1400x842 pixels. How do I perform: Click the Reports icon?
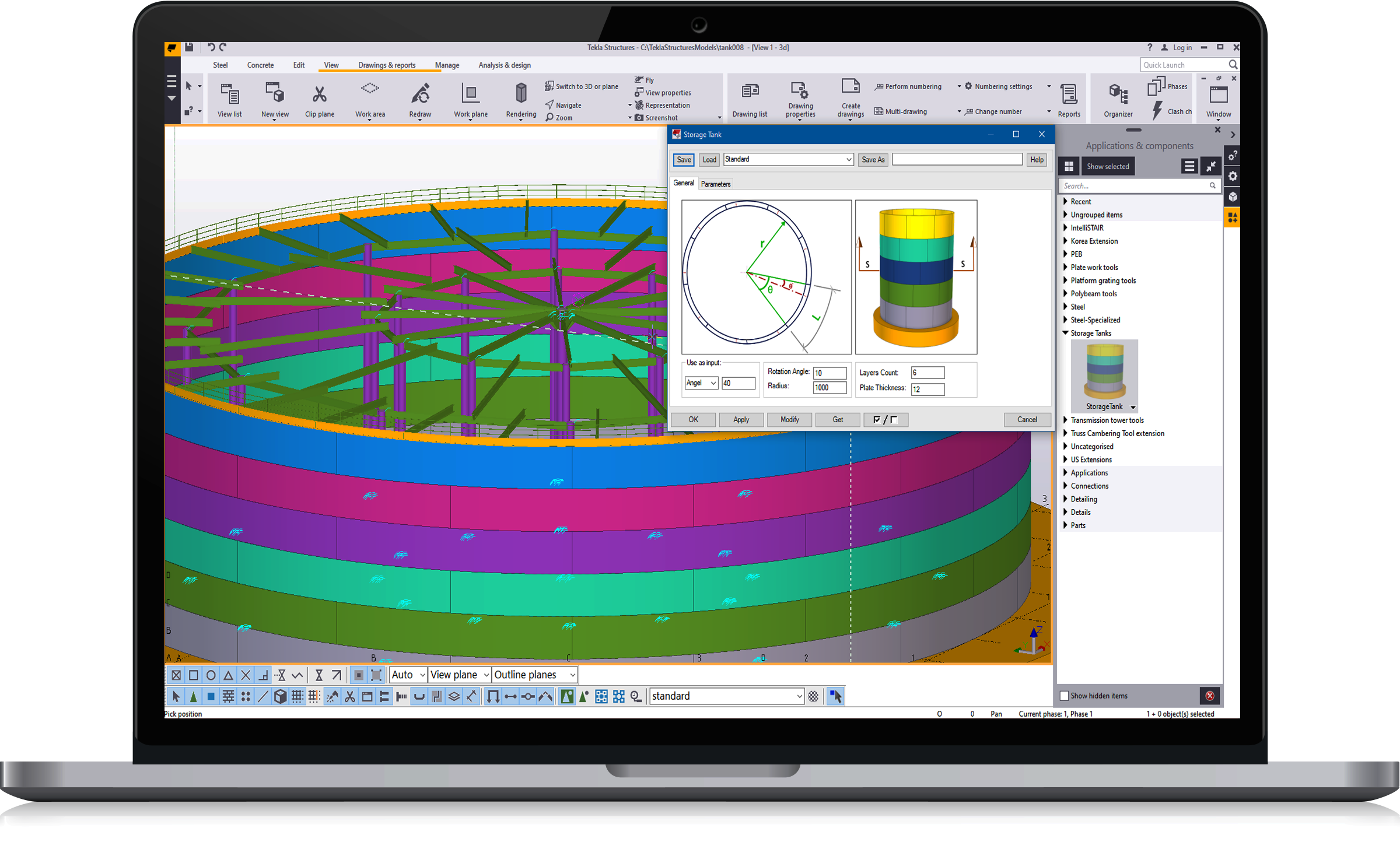pyautogui.click(x=1069, y=94)
